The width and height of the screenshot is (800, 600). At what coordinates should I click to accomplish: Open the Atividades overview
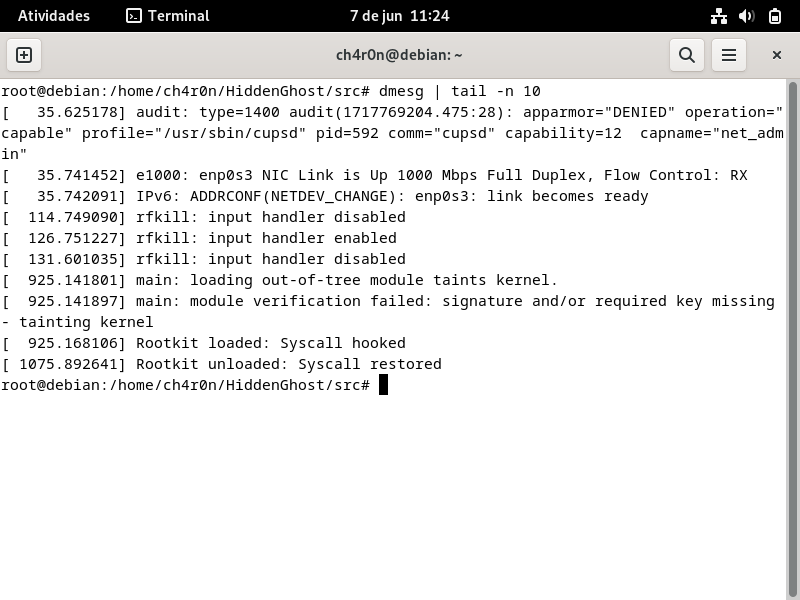click(x=54, y=16)
